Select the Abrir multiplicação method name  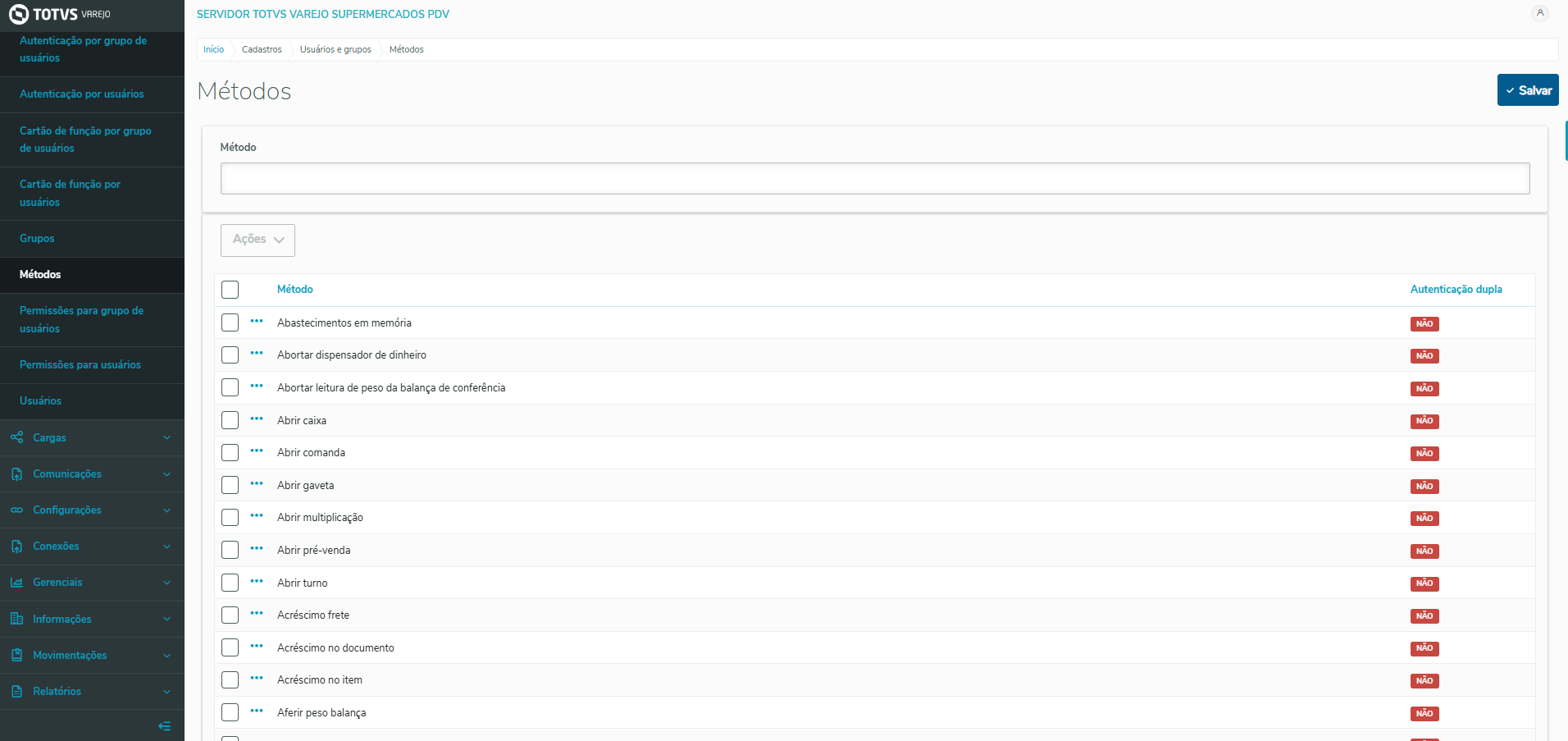tap(320, 518)
